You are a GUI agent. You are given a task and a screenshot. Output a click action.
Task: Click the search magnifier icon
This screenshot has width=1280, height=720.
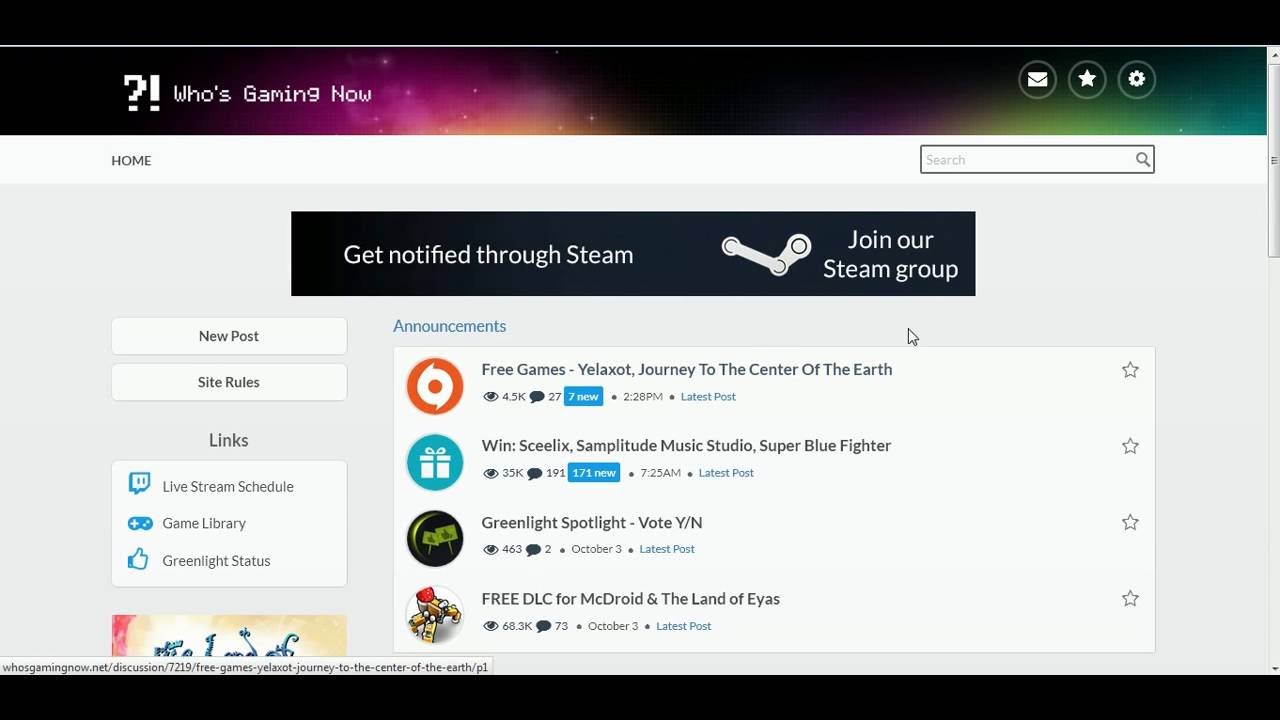tap(1143, 160)
